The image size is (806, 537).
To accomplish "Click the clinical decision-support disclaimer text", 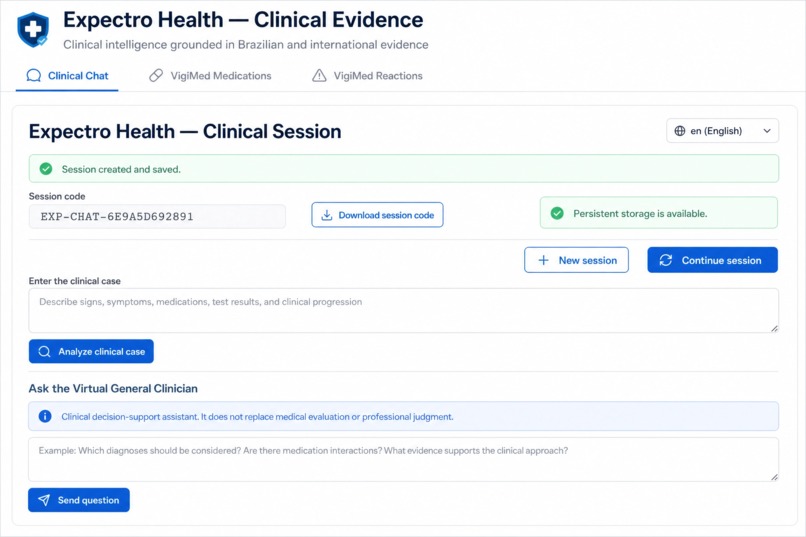I will (x=257, y=417).
